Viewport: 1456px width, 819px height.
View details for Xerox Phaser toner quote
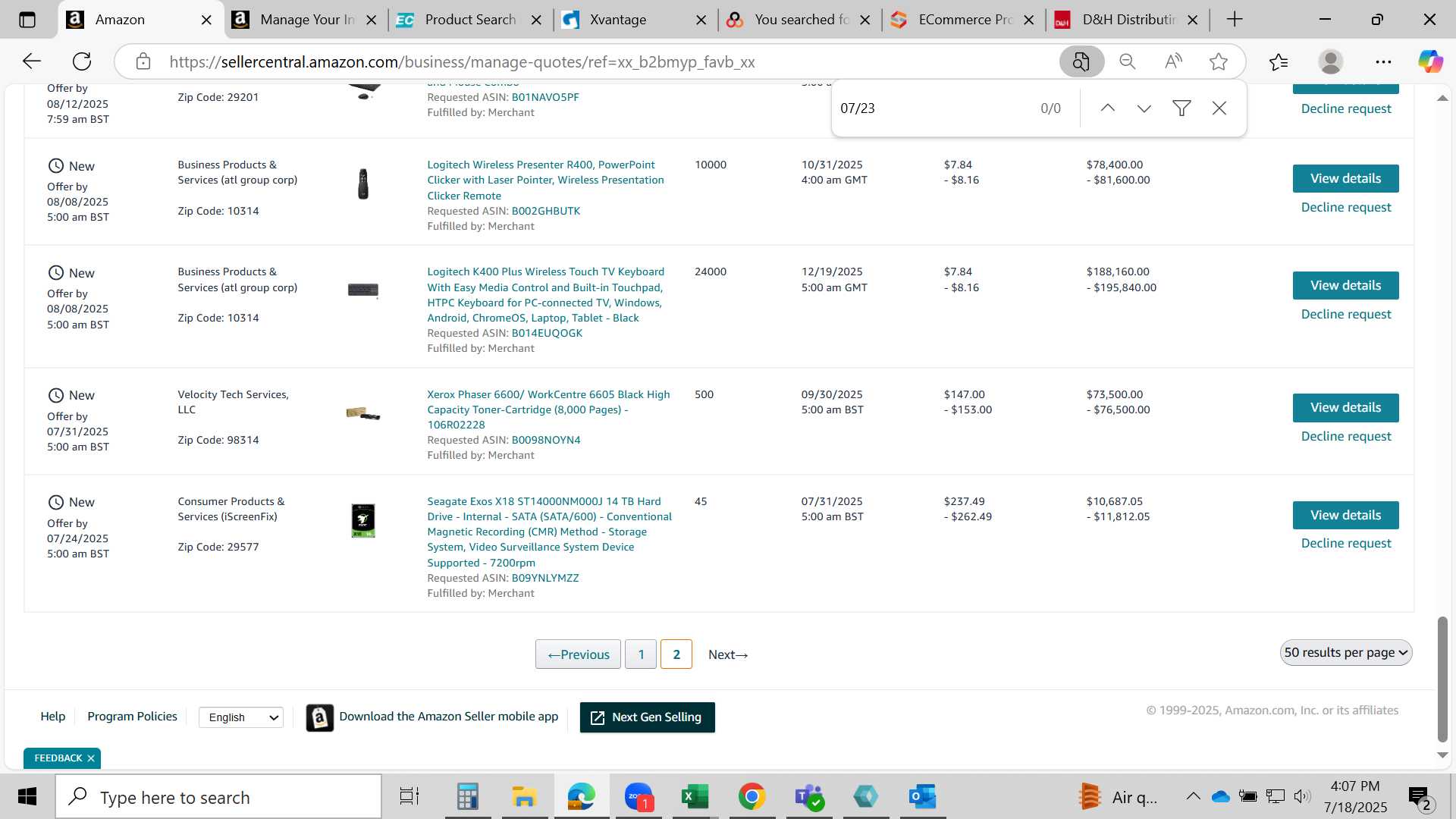[1345, 408]
